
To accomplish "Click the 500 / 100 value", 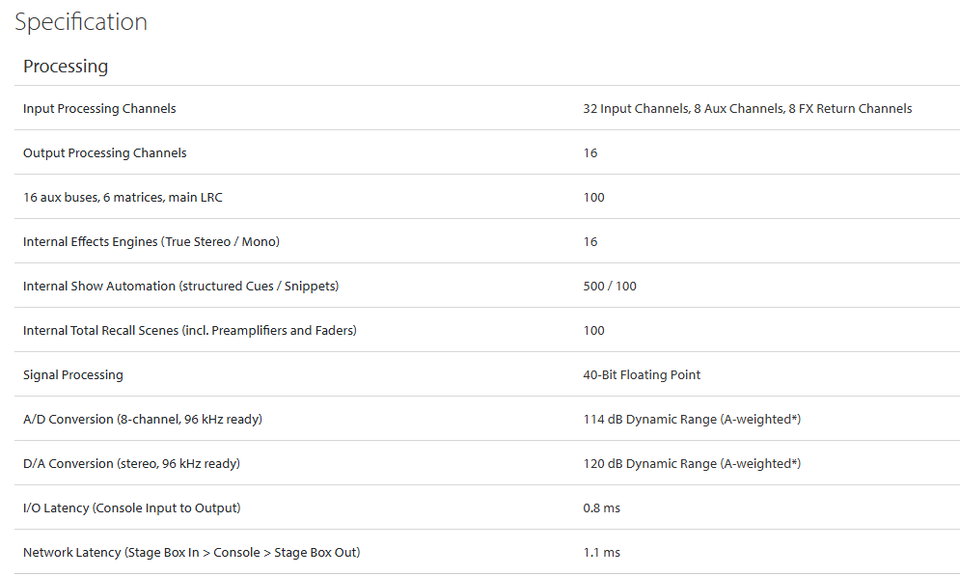I will (610, 286).
